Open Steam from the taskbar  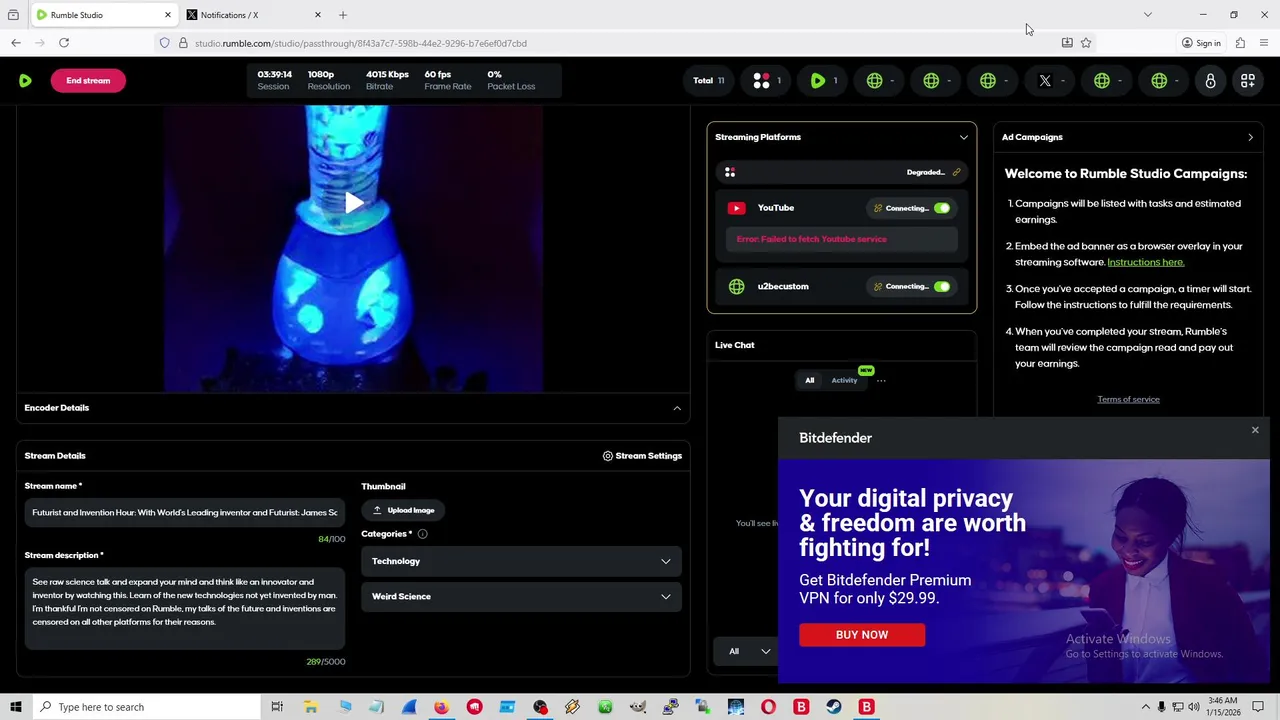(x=834, y=707)
